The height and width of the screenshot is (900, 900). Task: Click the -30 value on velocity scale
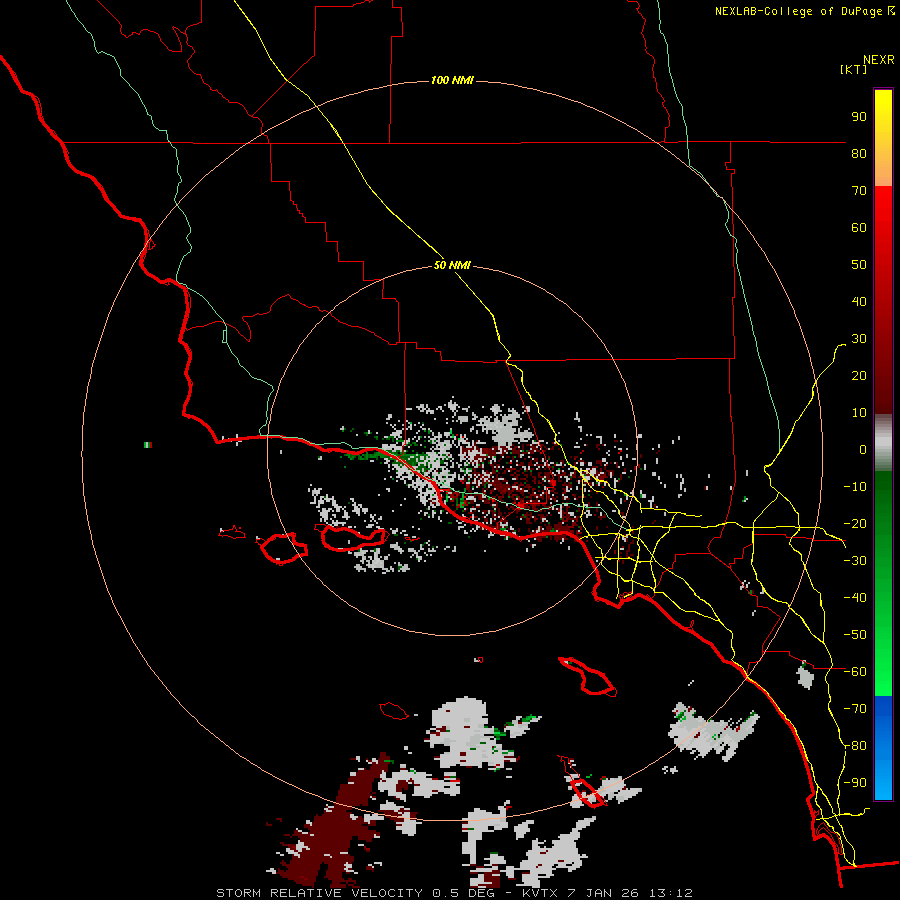click(855, 560)
